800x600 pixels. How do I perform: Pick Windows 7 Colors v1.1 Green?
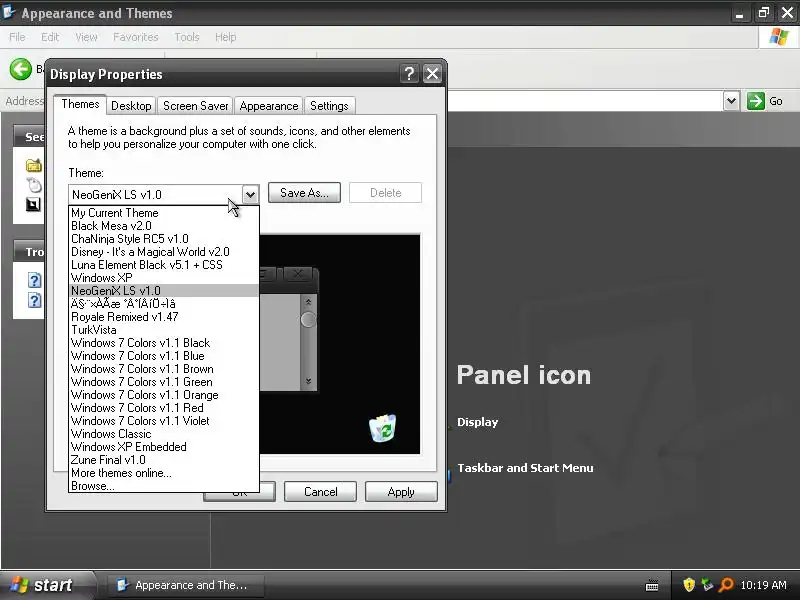(x=163, y=382)
